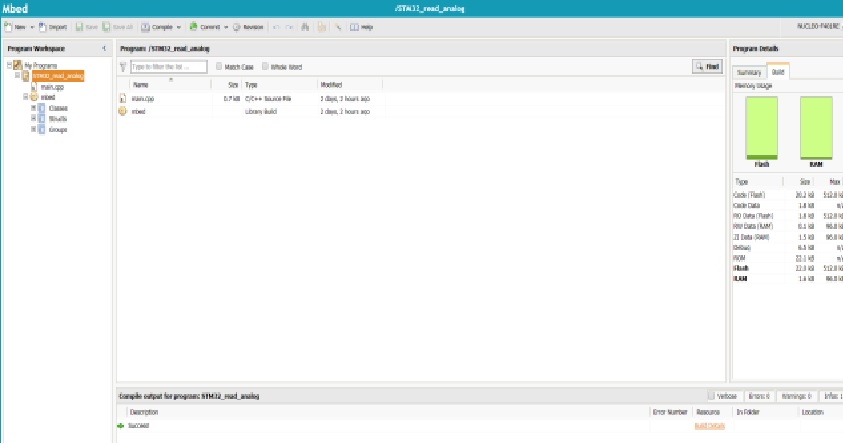This screenshot has height=445, width=843.
Task: Open the Build Details link
Action: [709, 426]
